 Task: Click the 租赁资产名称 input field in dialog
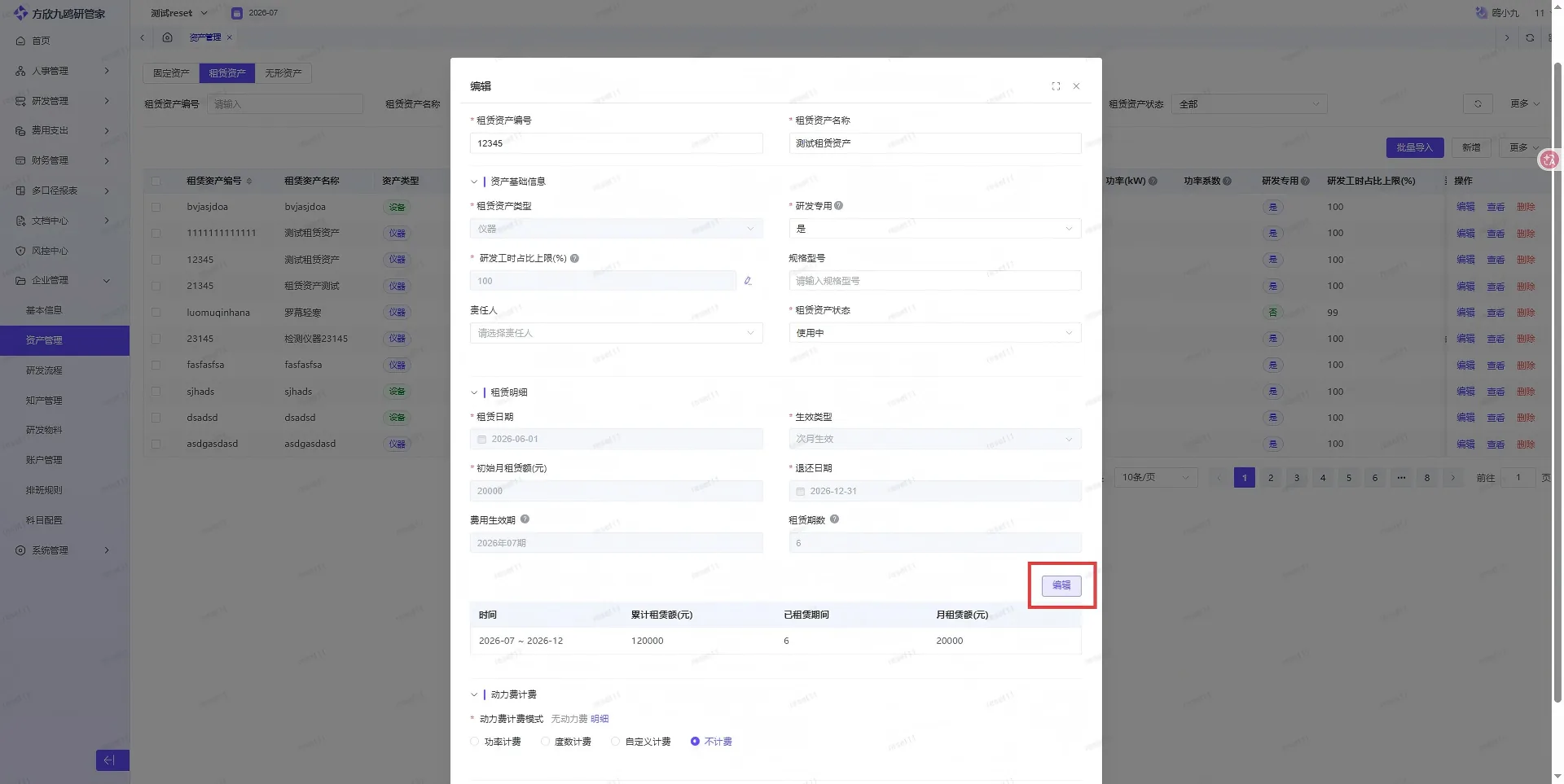pyautogui.click(x=935, y=143)
